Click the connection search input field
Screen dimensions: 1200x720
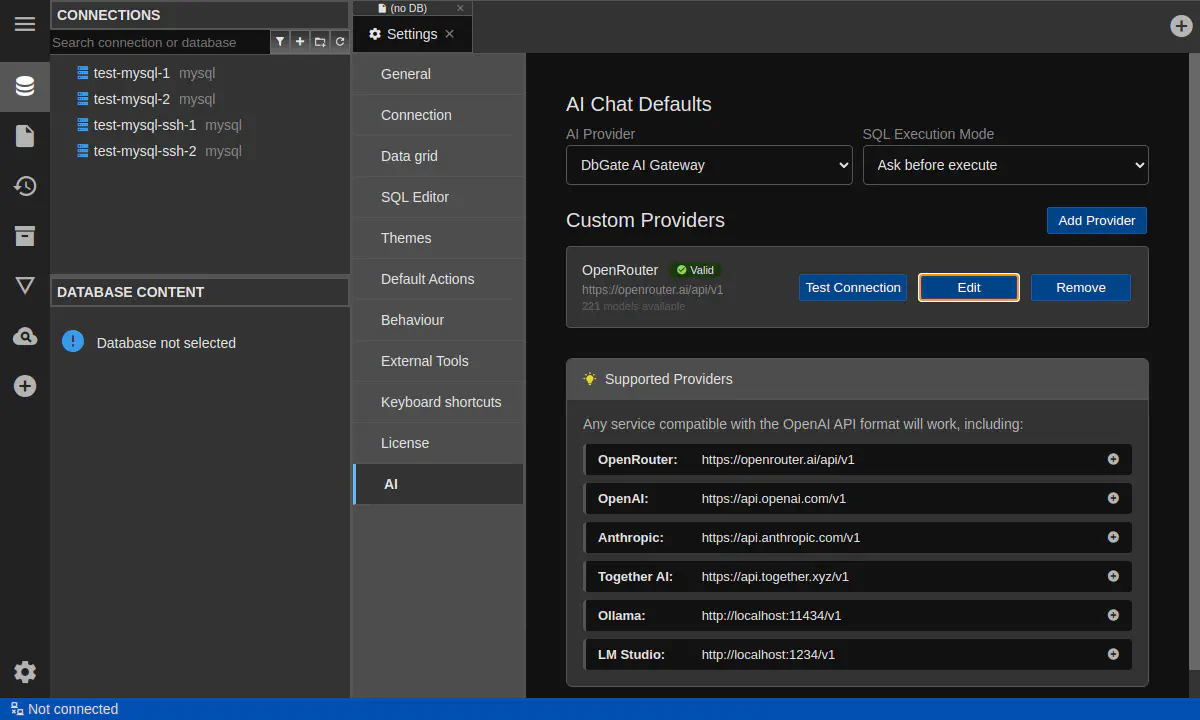coord(160,42)
